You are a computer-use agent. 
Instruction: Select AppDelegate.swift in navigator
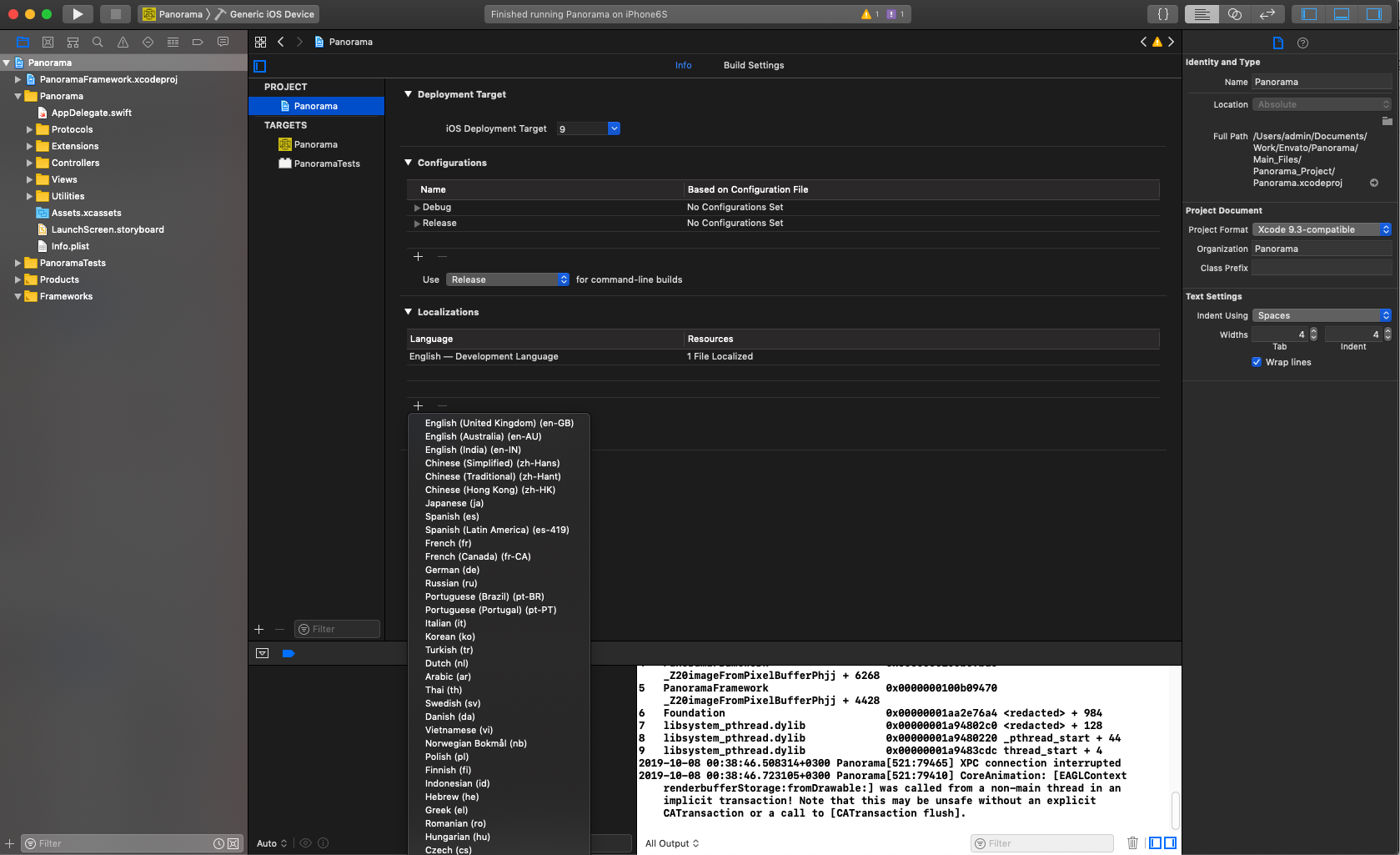click(92, 113)
